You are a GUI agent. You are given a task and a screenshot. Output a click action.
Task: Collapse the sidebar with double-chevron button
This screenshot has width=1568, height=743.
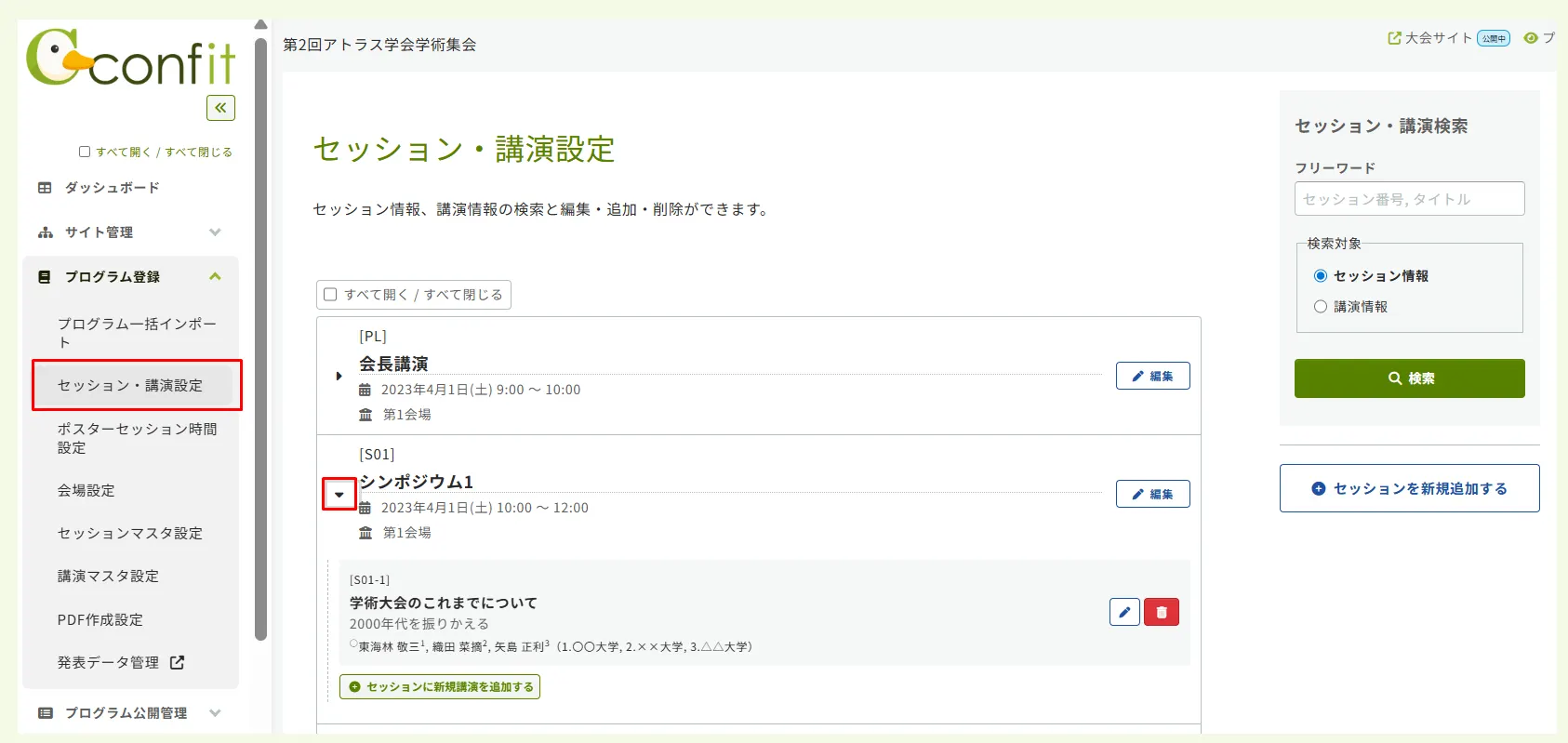220,108
